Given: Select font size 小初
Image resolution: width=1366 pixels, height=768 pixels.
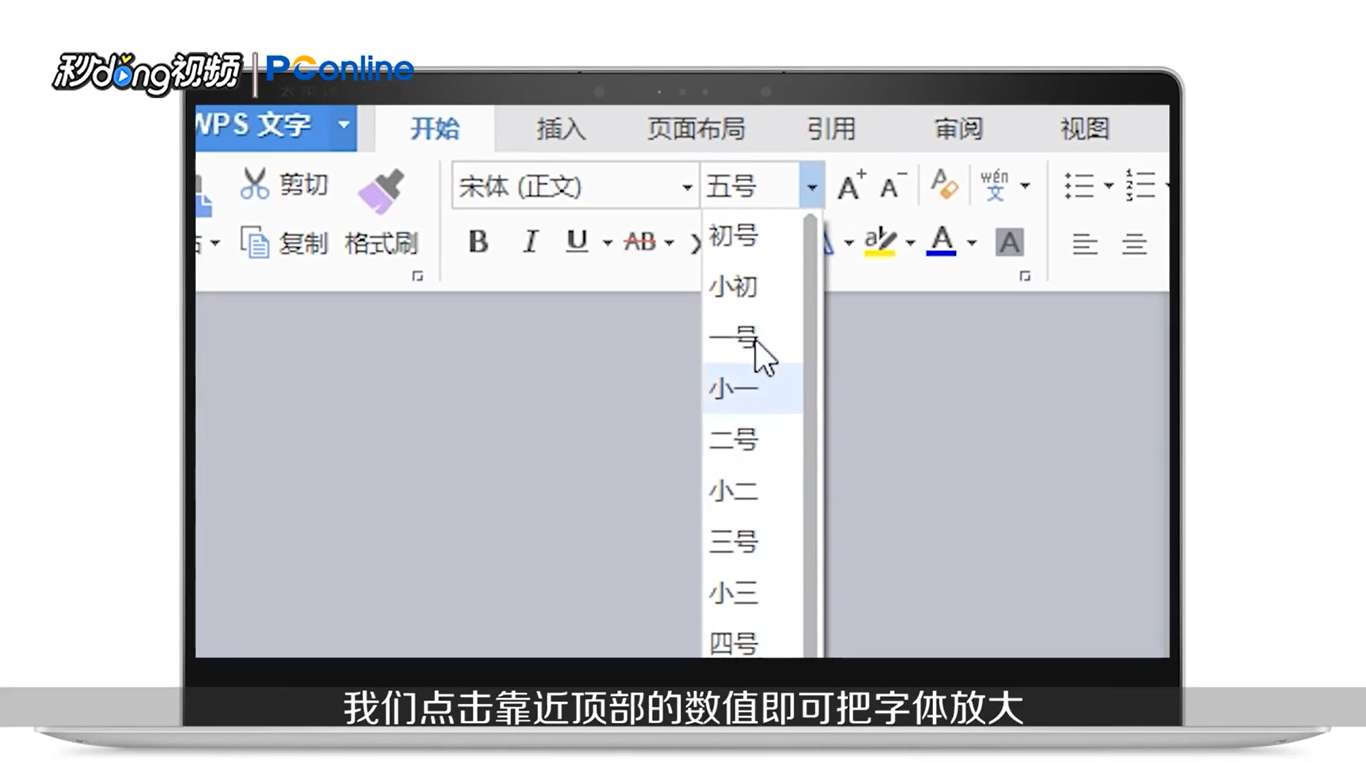Looking at the screenshot, I should [x=752, y=287].
